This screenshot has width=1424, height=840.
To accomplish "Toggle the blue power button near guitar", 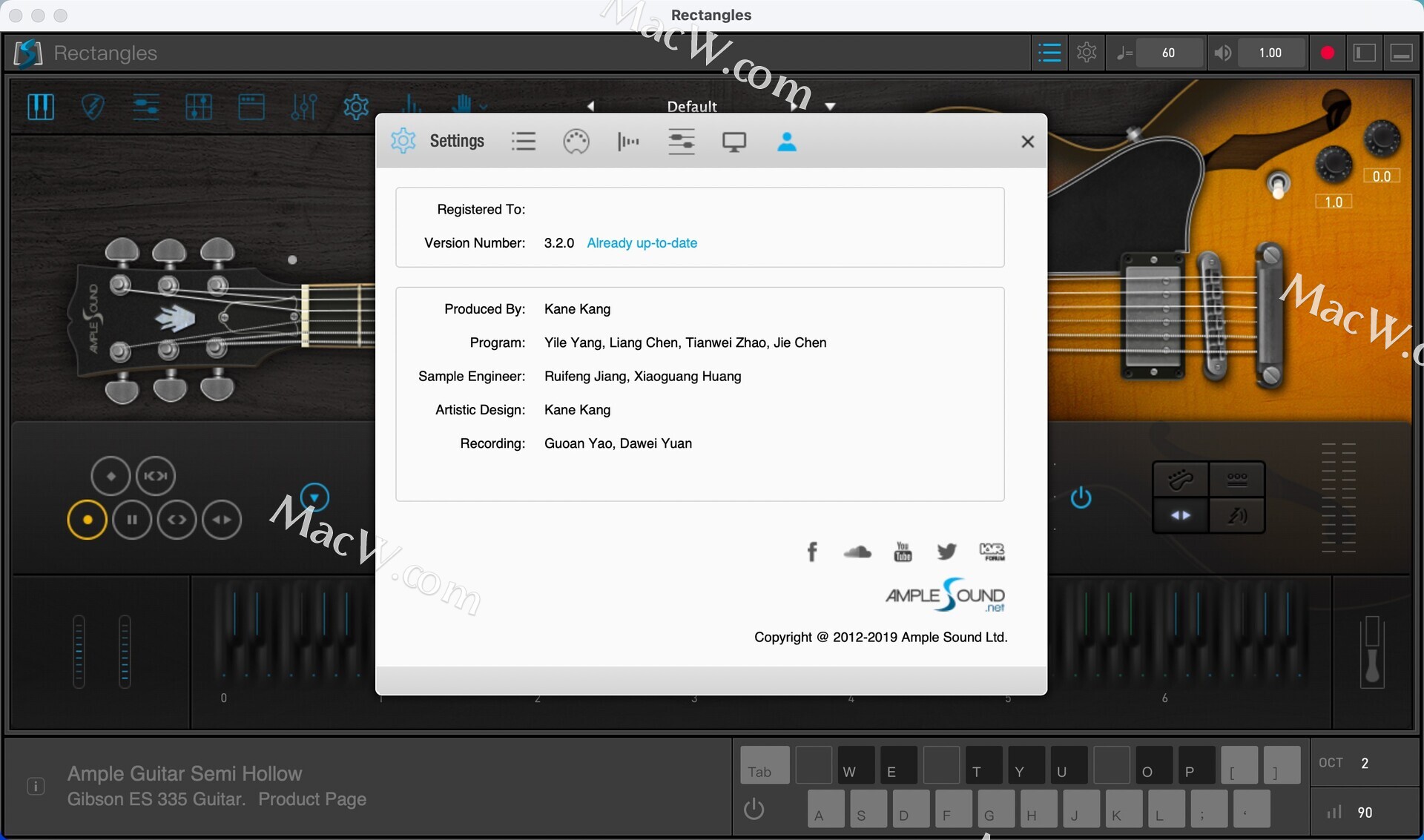I will [1081, 497].
